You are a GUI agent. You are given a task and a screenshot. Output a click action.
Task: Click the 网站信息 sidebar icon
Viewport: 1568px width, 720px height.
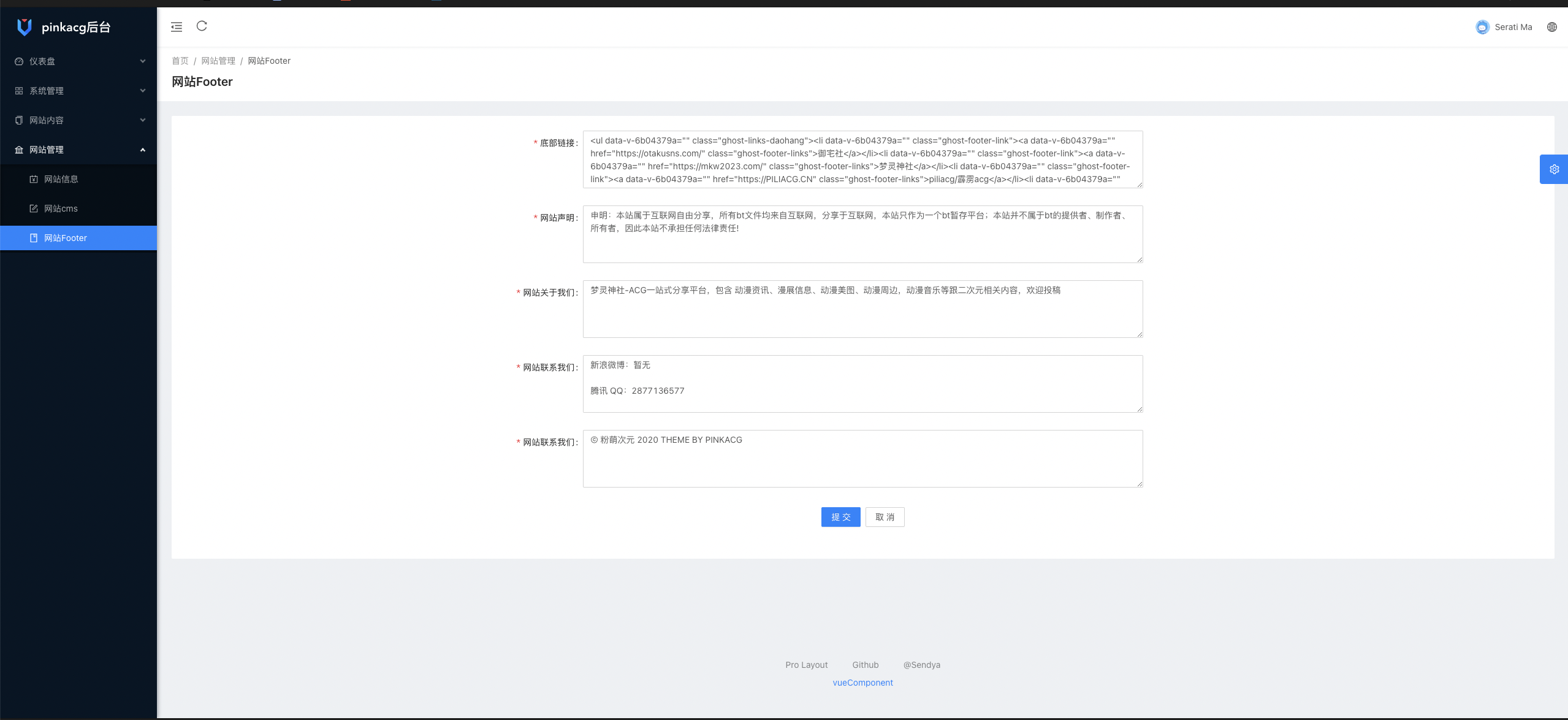34,179
